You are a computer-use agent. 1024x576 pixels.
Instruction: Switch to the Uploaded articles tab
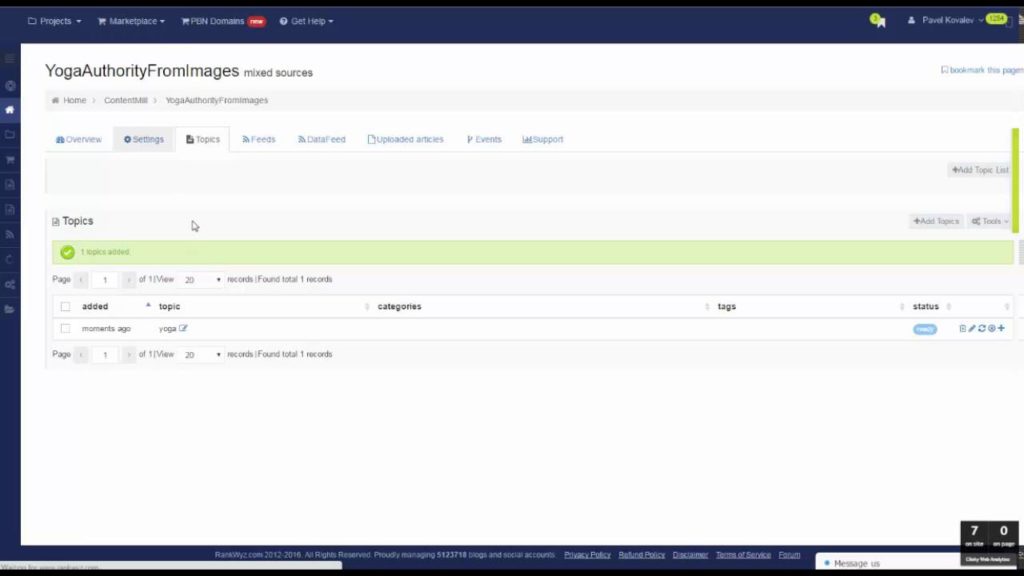[405, 139]
